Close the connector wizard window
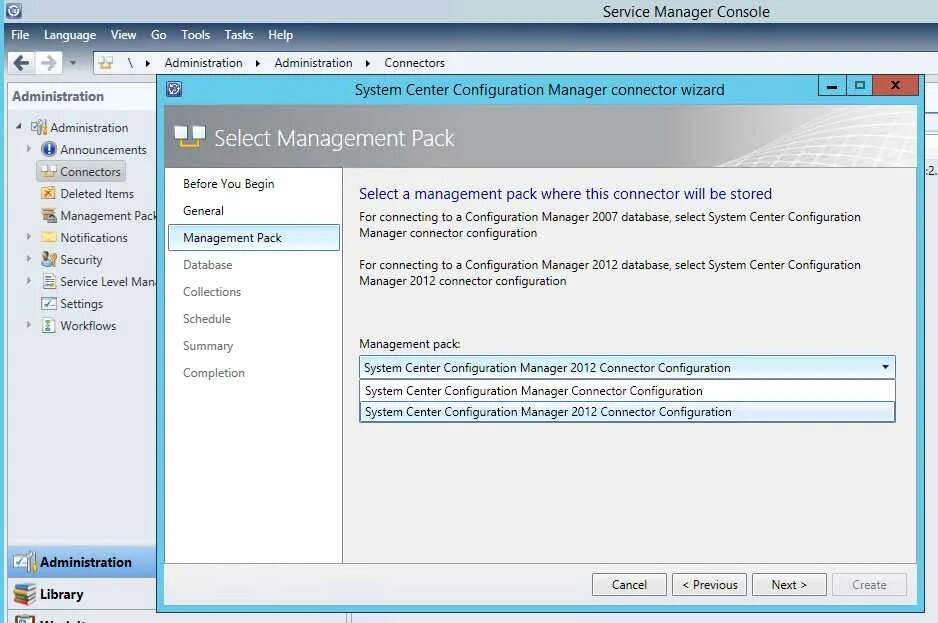938x623 pixels. pos(895,86)
